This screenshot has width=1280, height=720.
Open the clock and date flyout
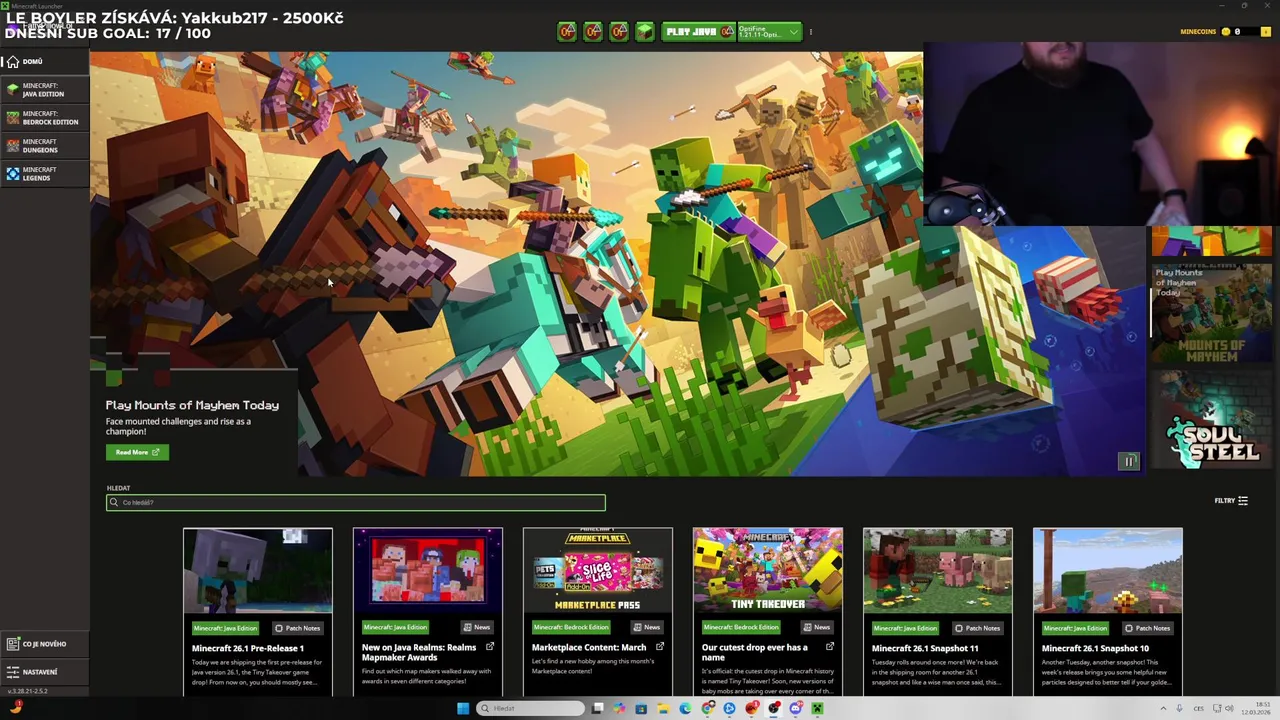[1257, 708]
